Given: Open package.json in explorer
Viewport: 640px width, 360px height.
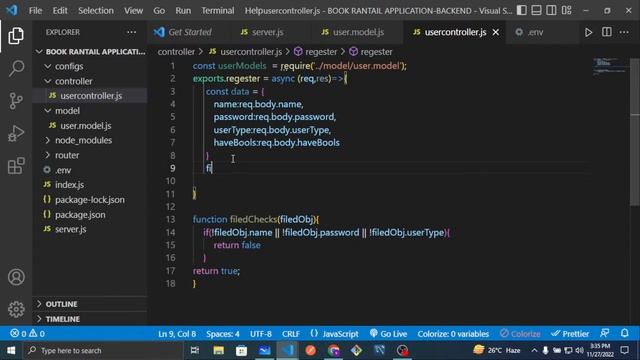Looking at the screenshot, I should (91, 215).
